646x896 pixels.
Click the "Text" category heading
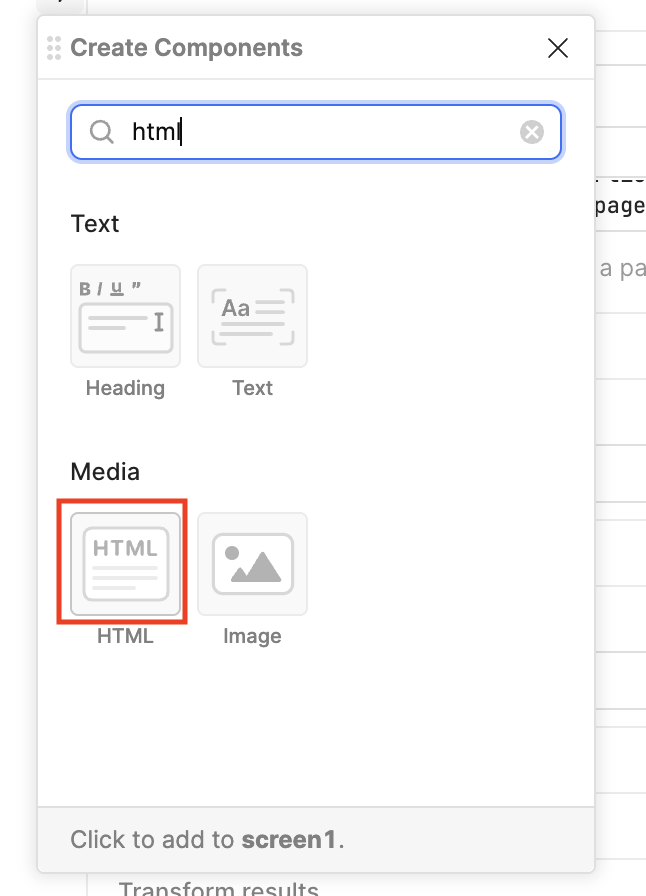pyautogui.click(x=95, y=224)
